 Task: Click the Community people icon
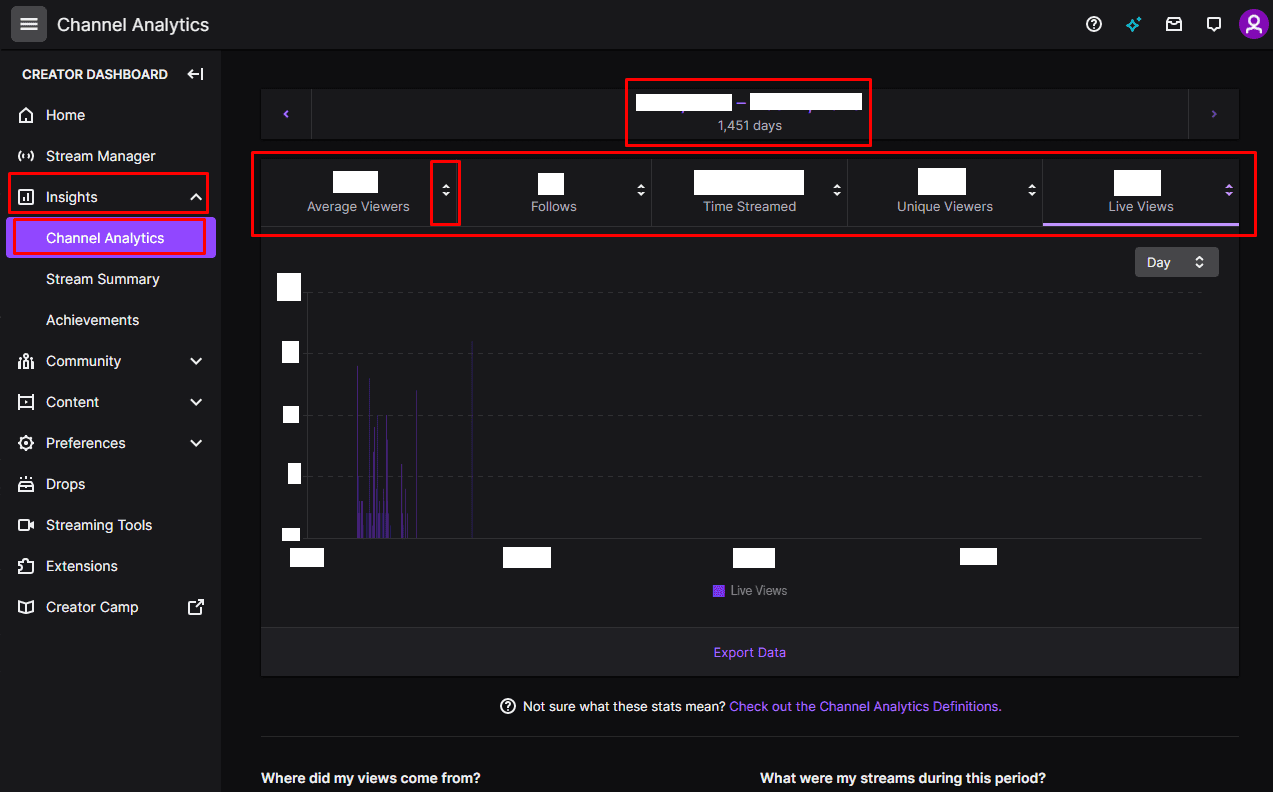[26, 361]
